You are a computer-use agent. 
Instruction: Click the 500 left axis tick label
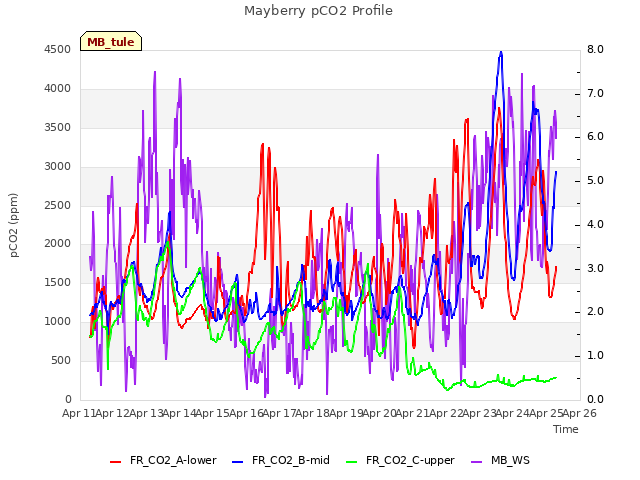[x=61, y=360]
